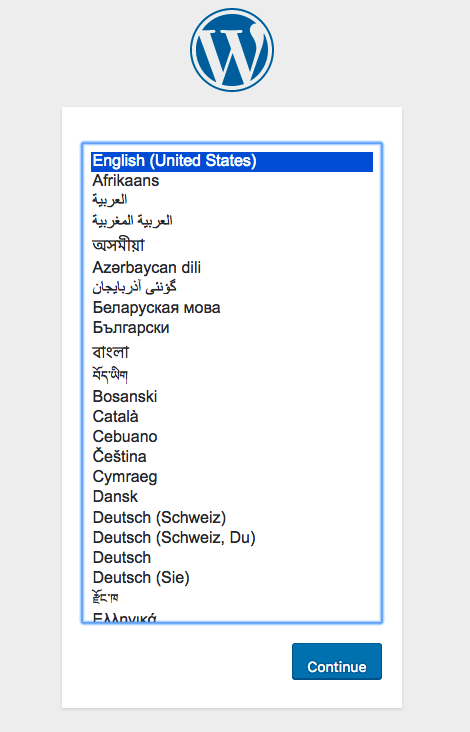Viewport: 470px width, 732px height.
Task: Choose Bosanski in the language list
Action: coord(232,396)
